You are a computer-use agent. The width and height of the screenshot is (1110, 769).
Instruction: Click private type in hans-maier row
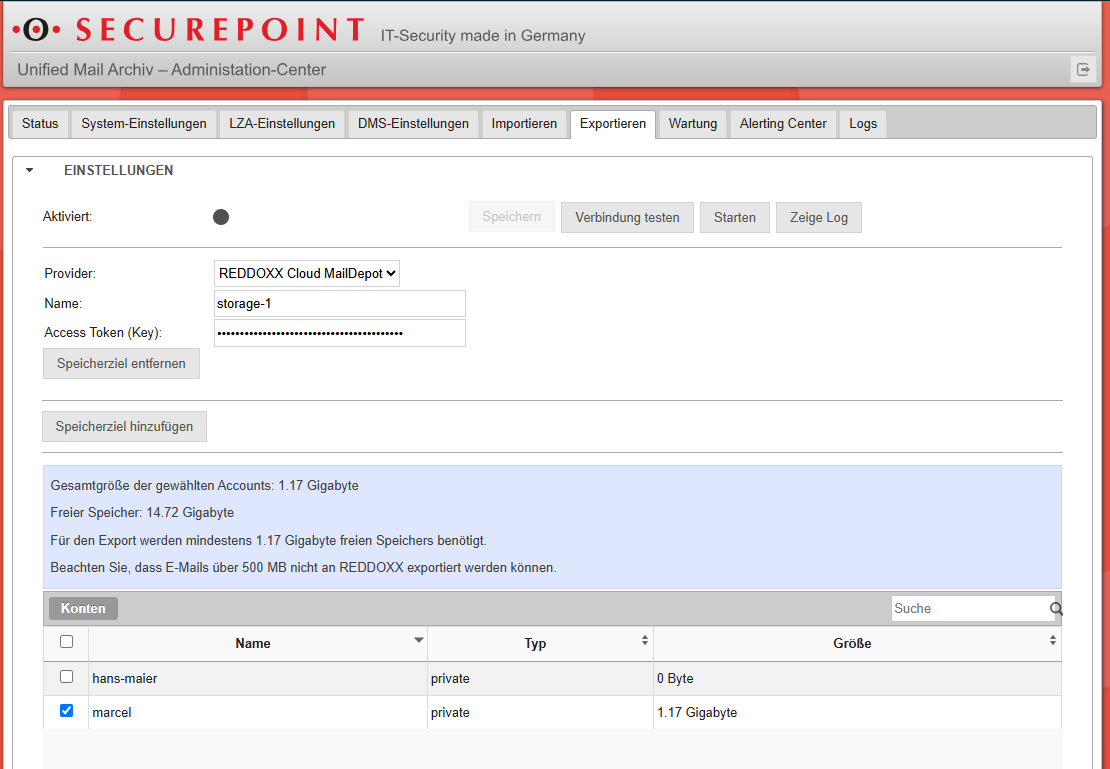[541, 678]
